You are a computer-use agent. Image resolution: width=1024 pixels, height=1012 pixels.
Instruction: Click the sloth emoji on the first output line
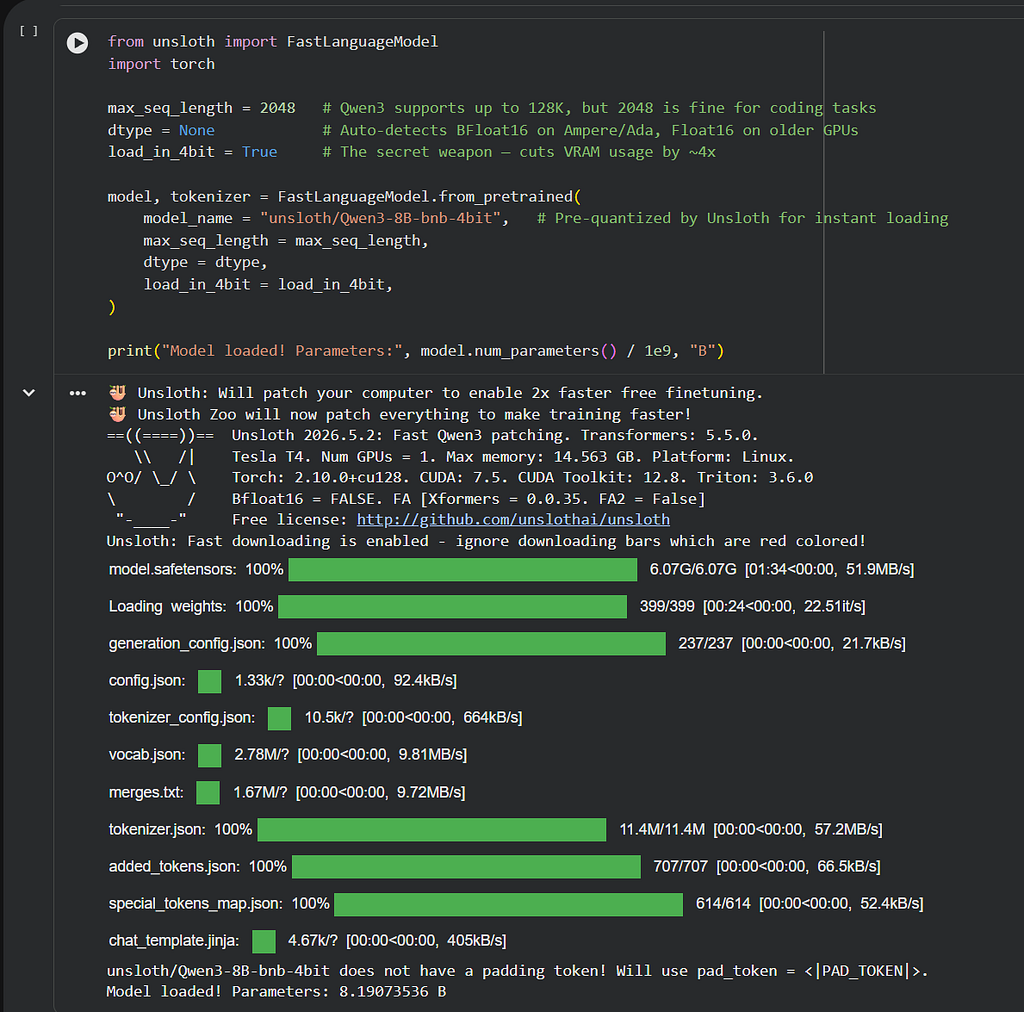118,392
